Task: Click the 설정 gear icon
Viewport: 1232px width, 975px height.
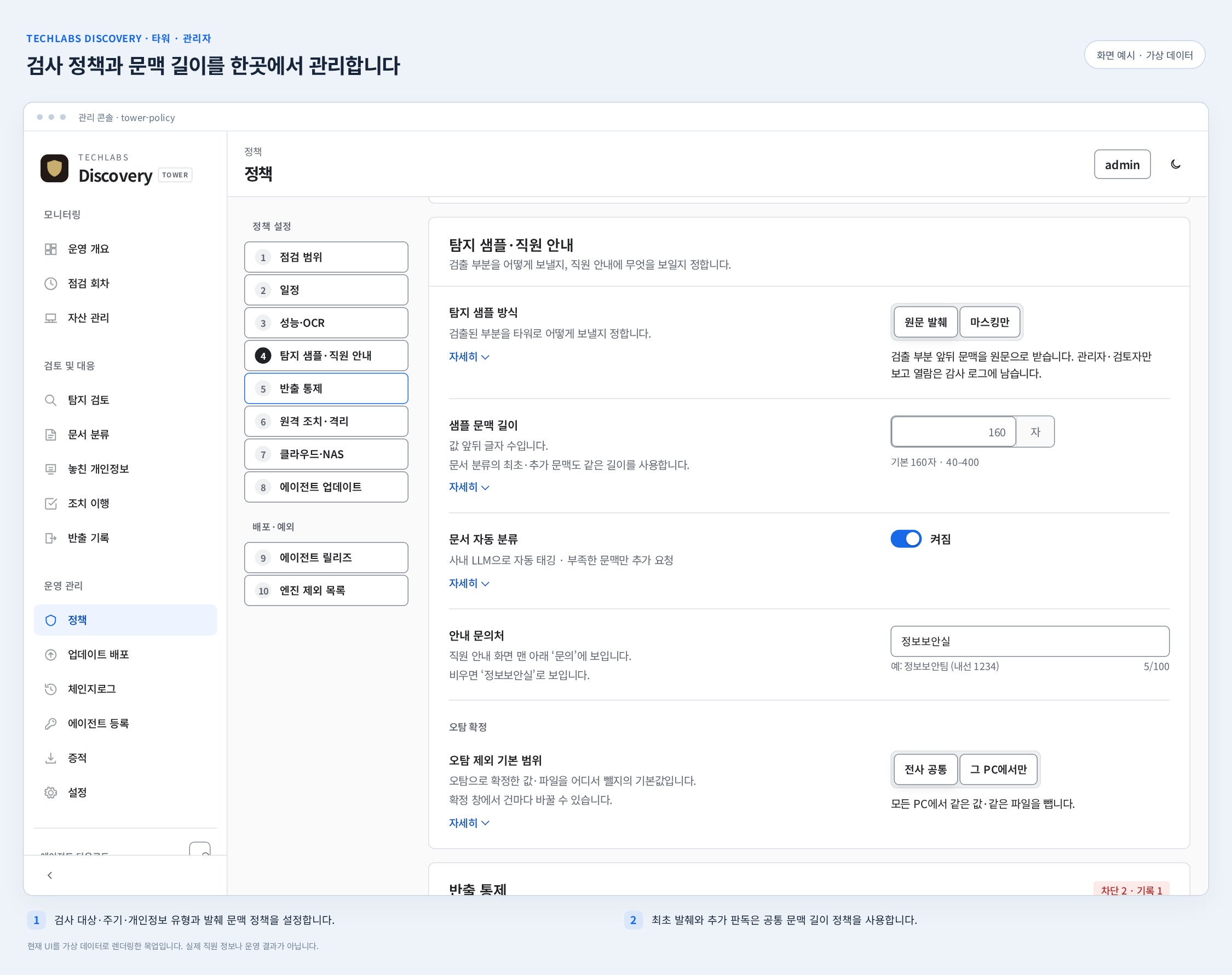Action: [51, 792]
